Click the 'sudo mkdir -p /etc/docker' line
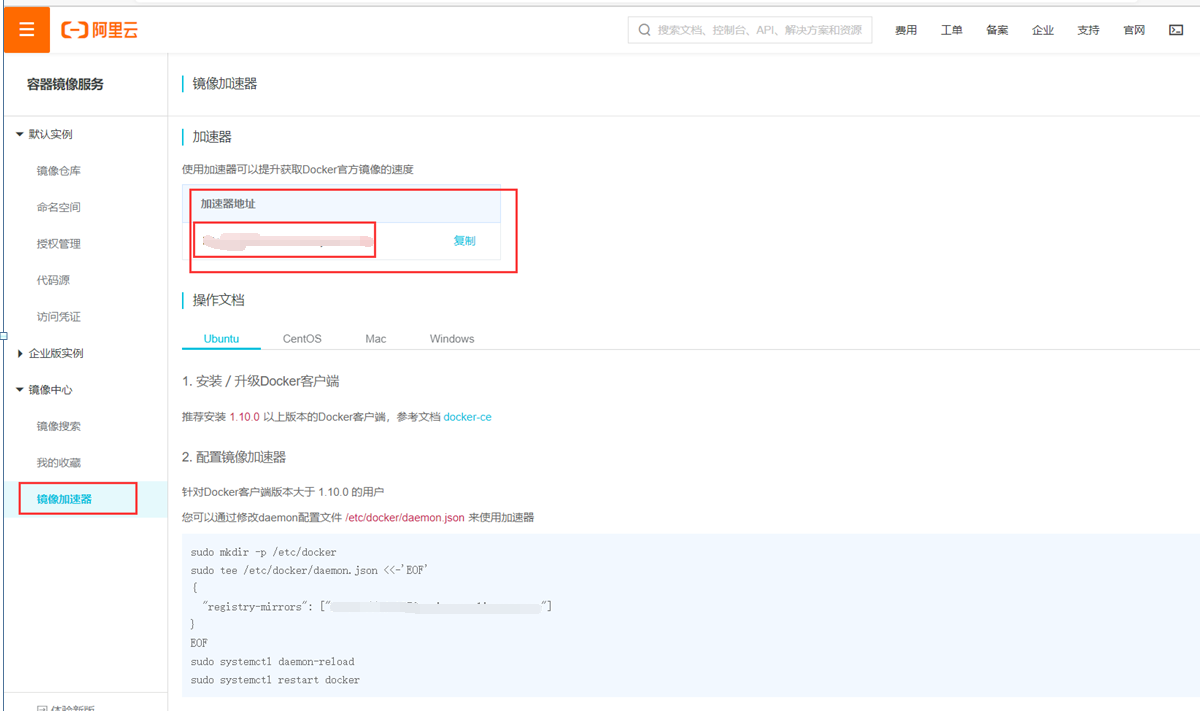 click(263, 552)
